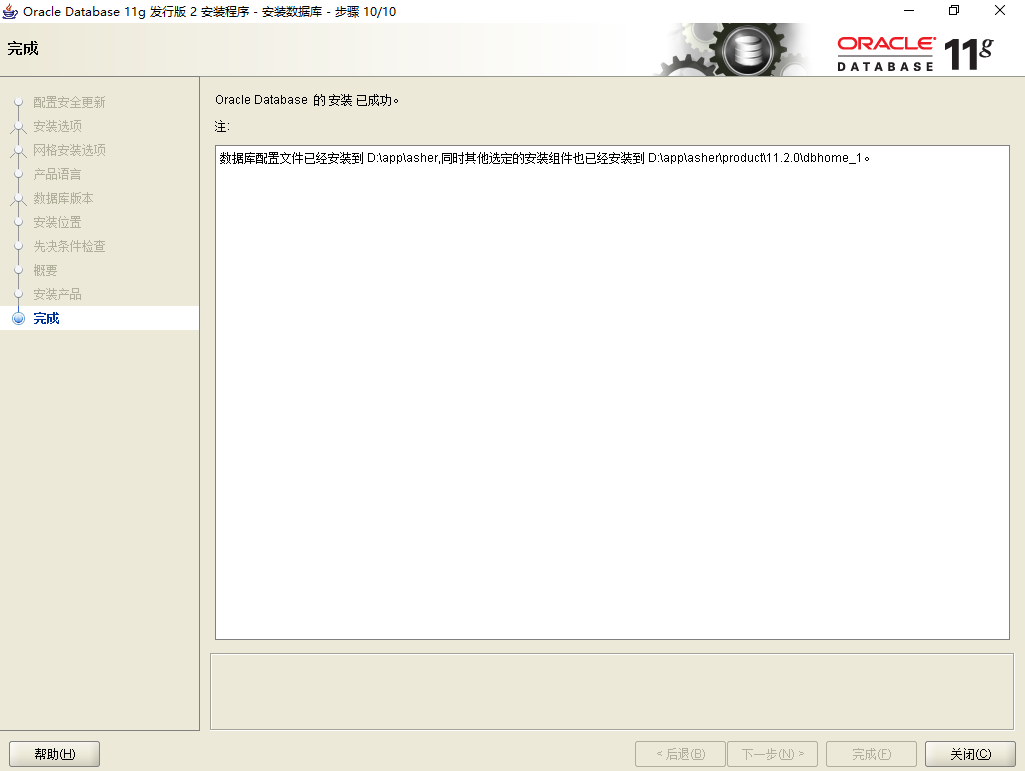The height and width of the screenshot is (771, 1025).
Task: Click the disabled 后退(B) back button
Action: tap(680, 754)
